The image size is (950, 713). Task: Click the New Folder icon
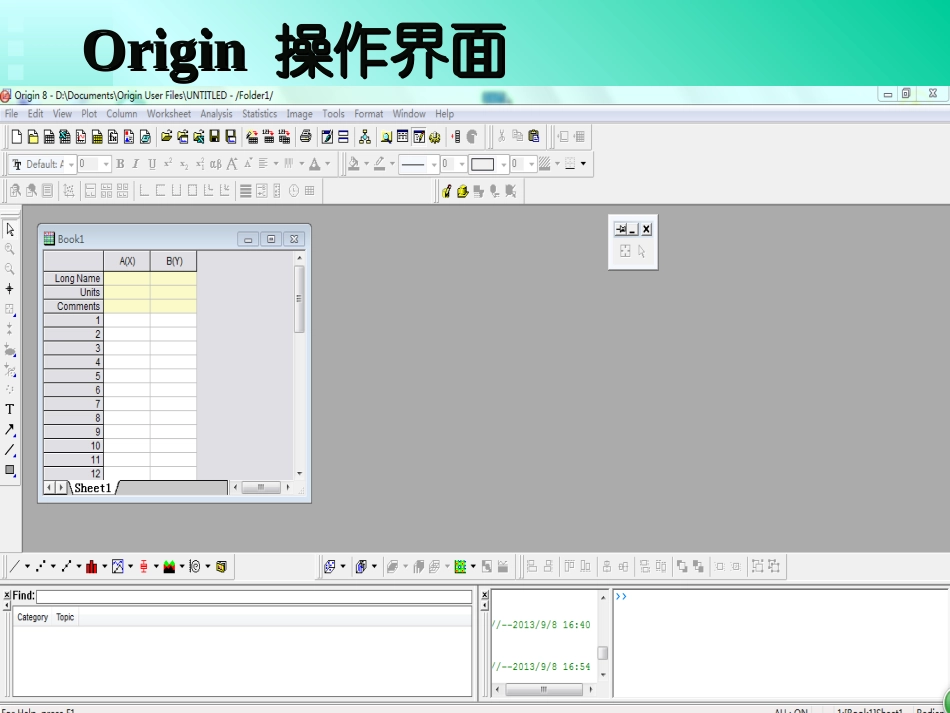click(x=33, y=137)
